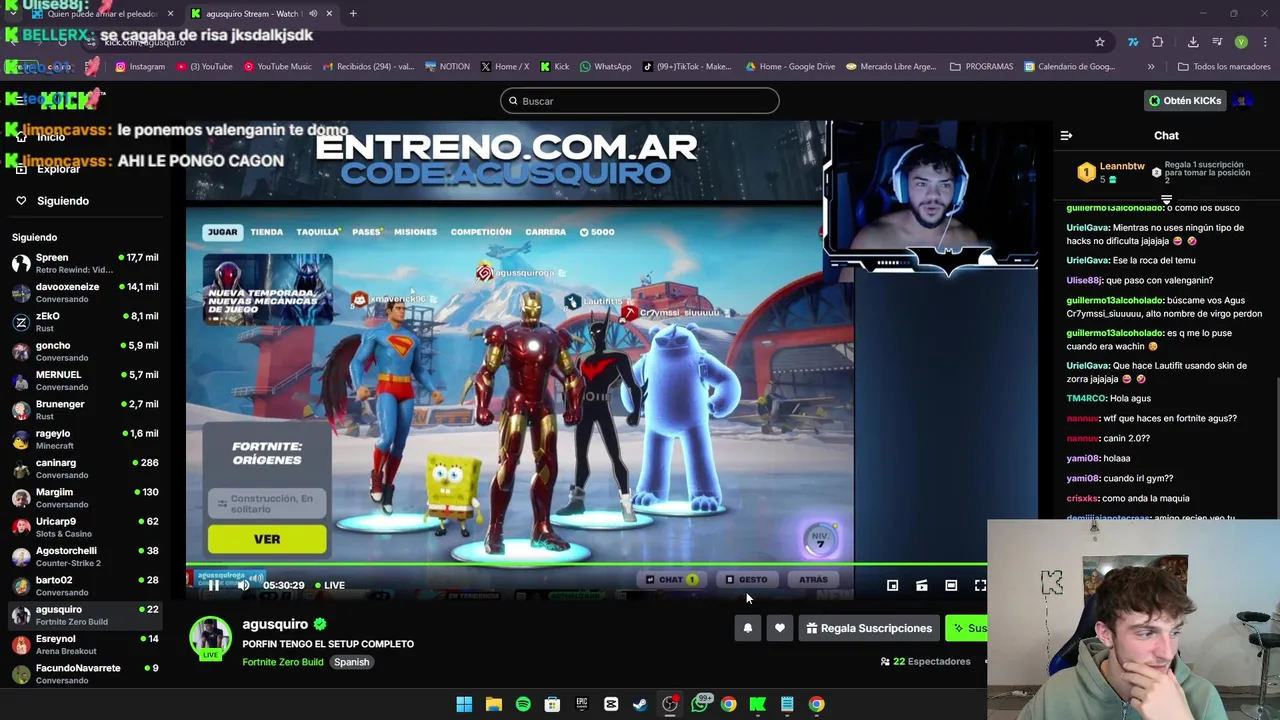This screenshot has width=1280, height=720.
Task: Bookmark this page with star icon
Action: point(1100,42)
